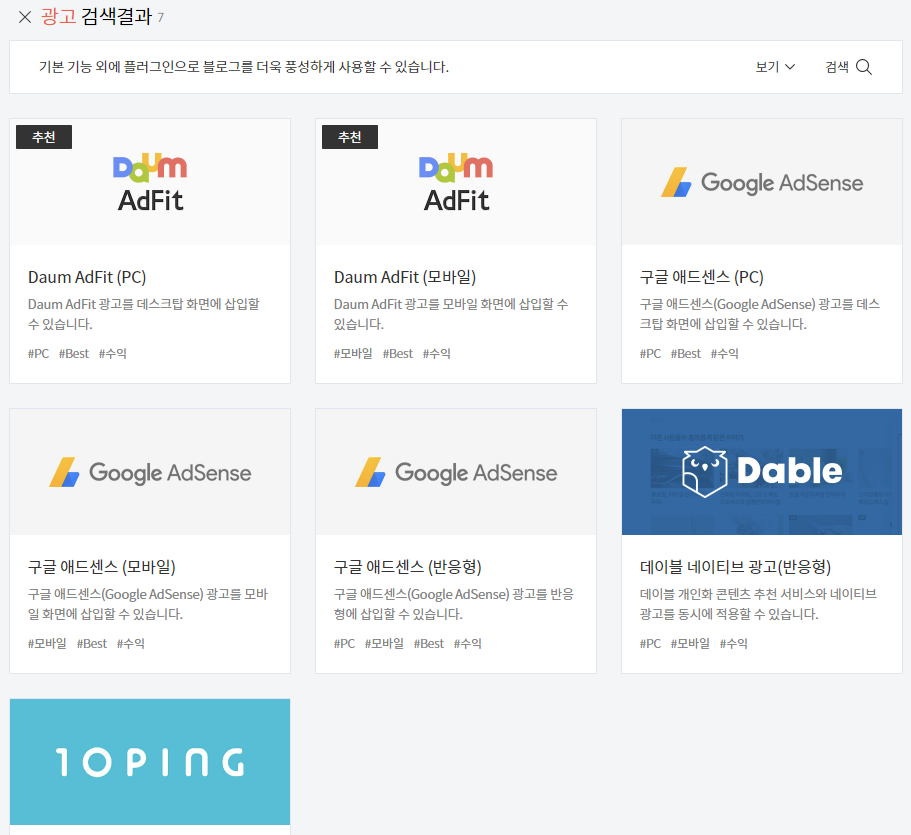Click the 구글 애드센스 (반응형) description text
911x835 pixels.
[454, 604]
